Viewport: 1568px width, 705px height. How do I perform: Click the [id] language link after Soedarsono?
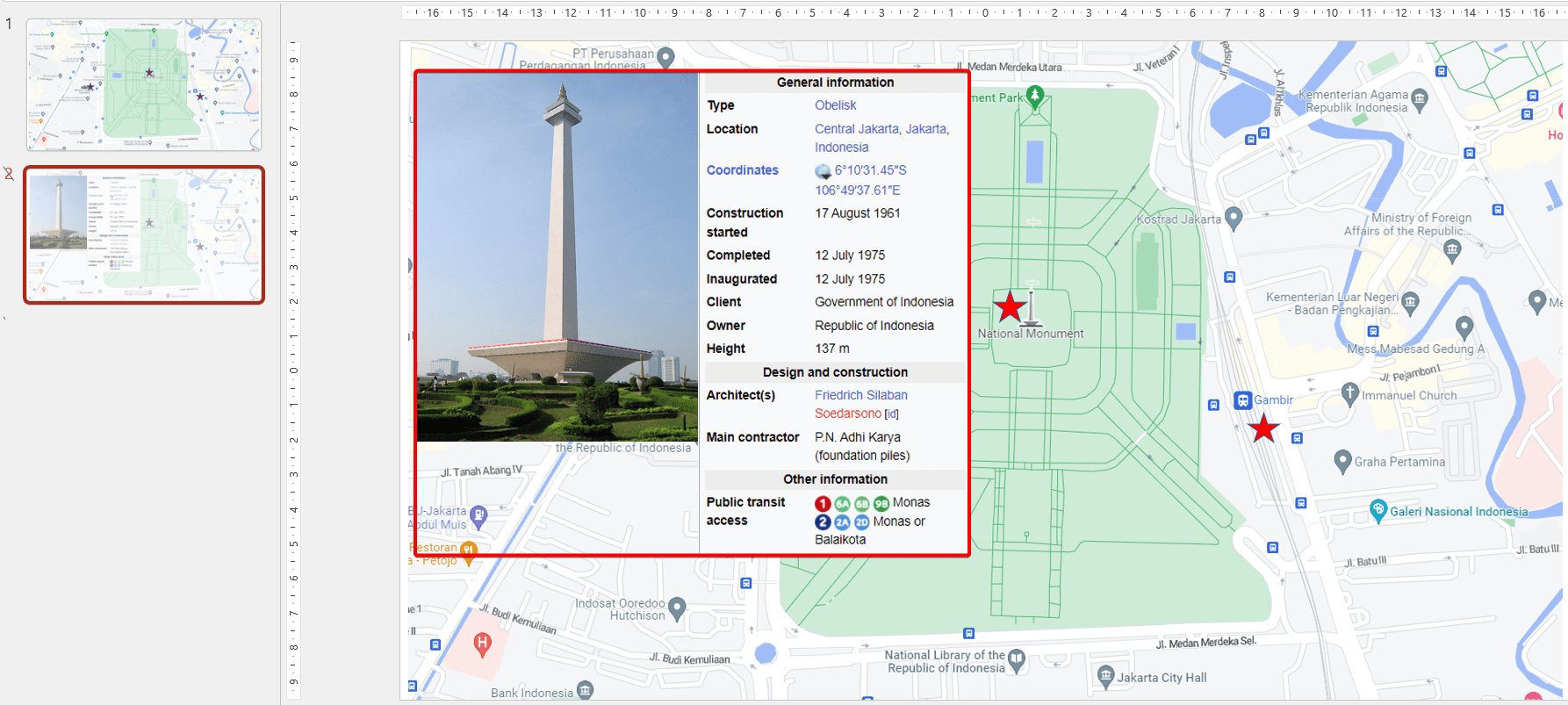coord(891,414)
